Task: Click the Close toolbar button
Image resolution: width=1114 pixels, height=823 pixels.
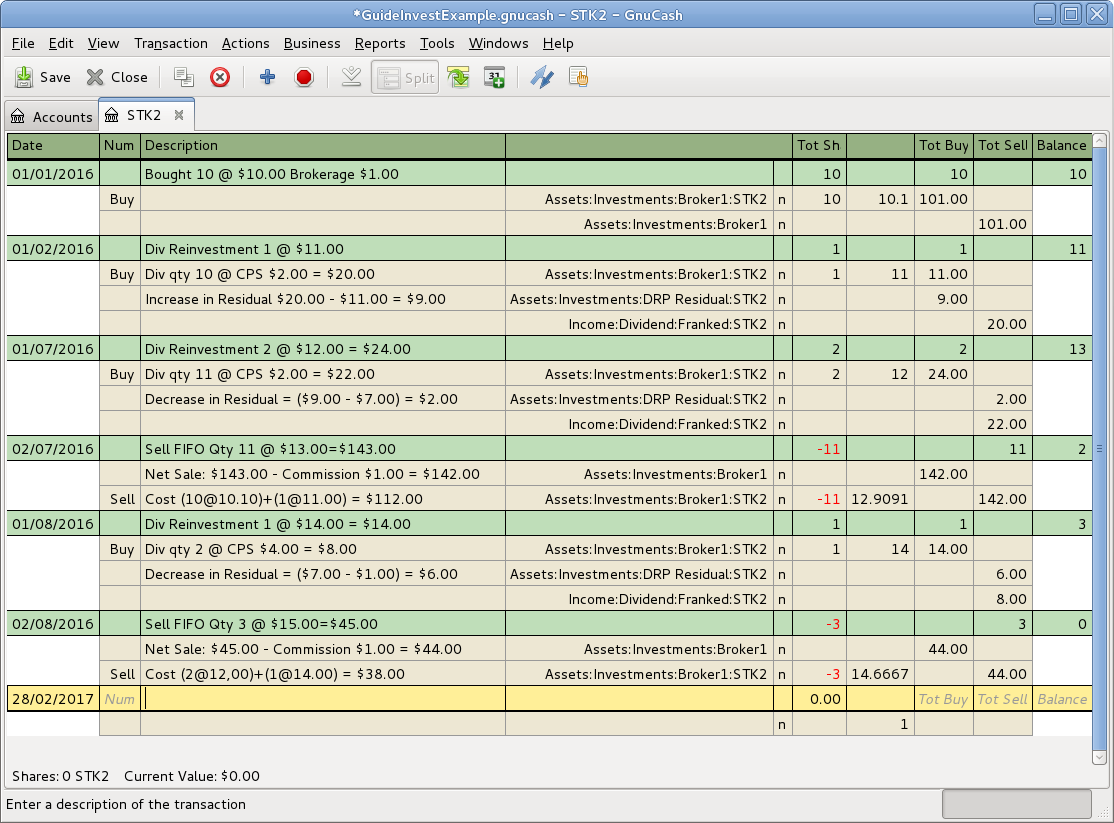Action: click(x=117, y=77)
